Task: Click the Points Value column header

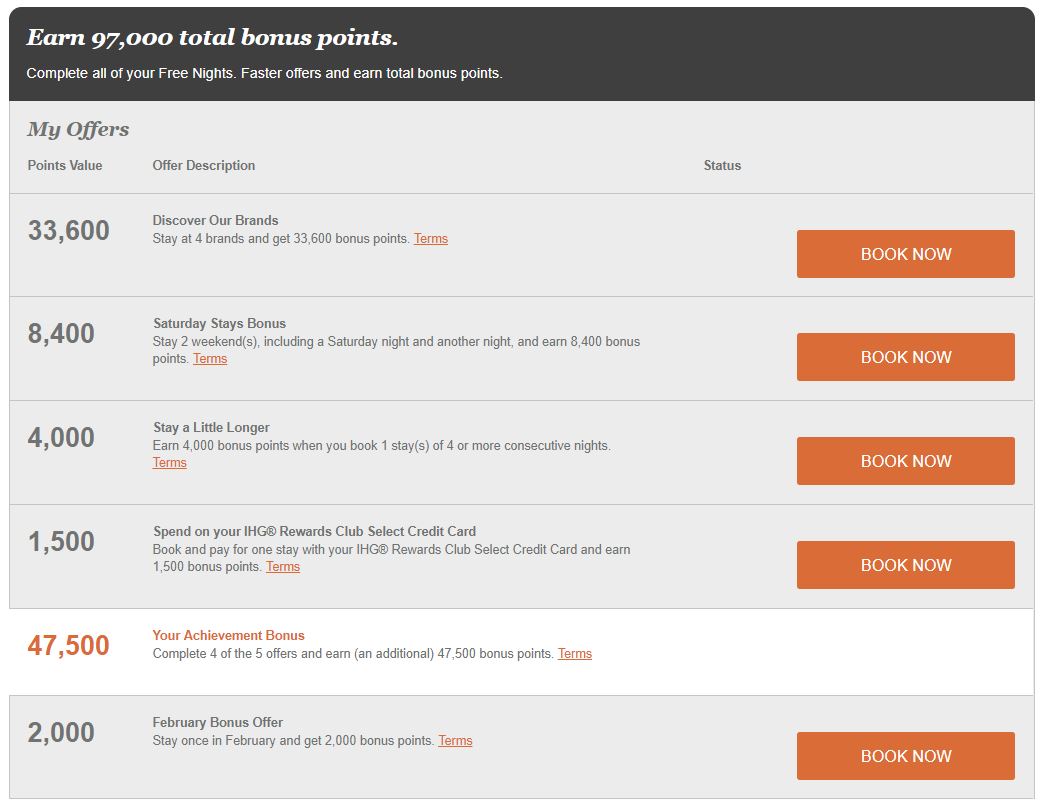Action: point(65,165)
